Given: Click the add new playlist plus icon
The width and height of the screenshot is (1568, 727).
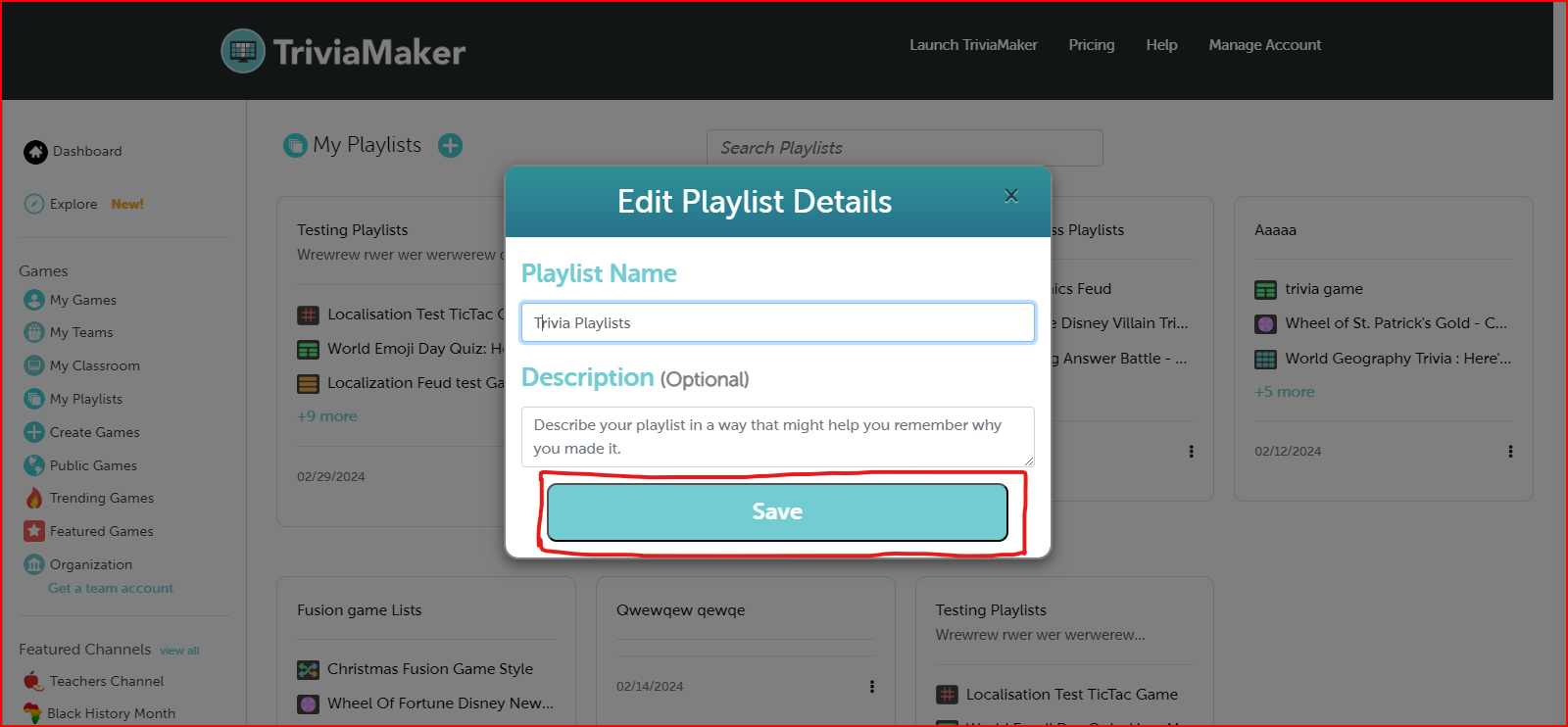Looking at the screenshot, I should pyautogui.click(x=450, y=146).
